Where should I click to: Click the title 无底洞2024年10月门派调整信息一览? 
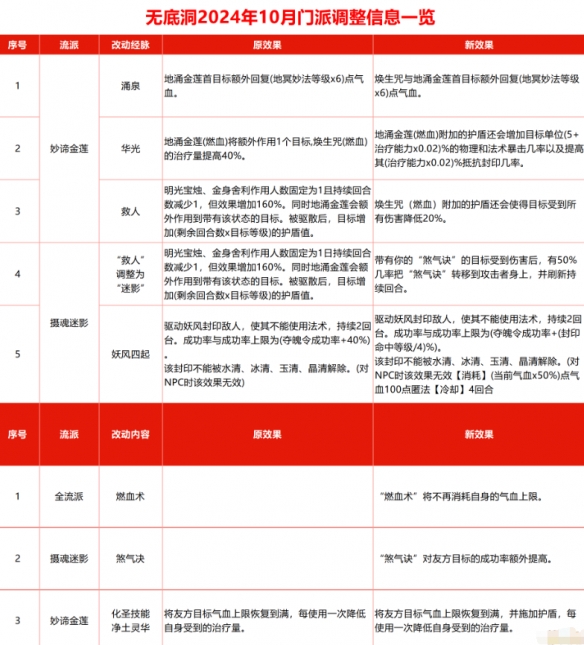click(x=290, y=17)
